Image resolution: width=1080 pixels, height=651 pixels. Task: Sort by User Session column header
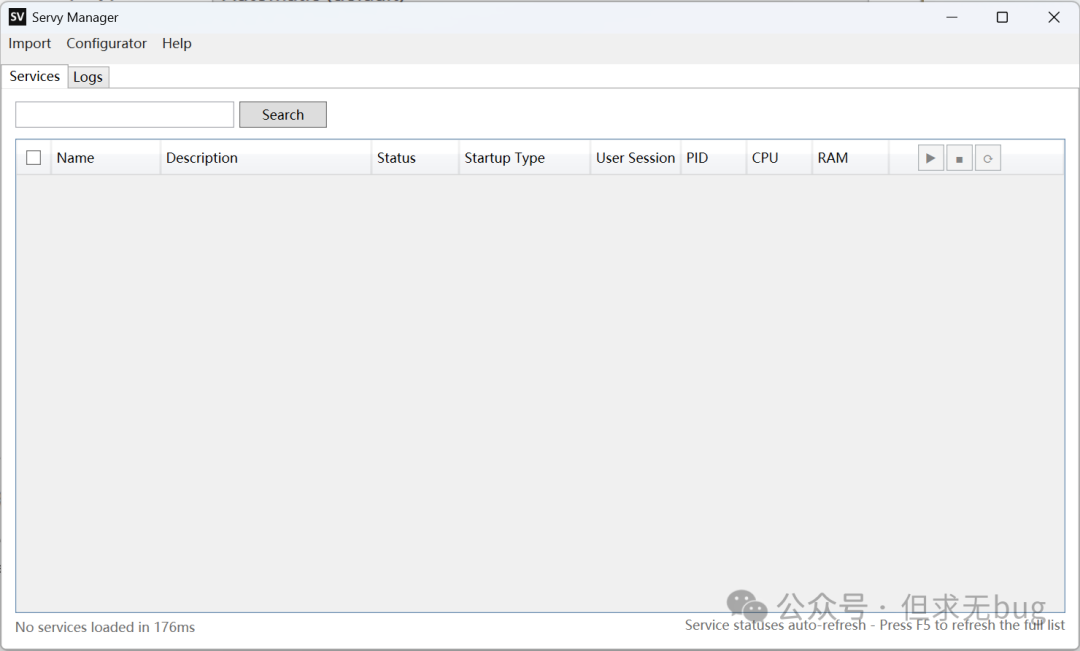point(635,158)
